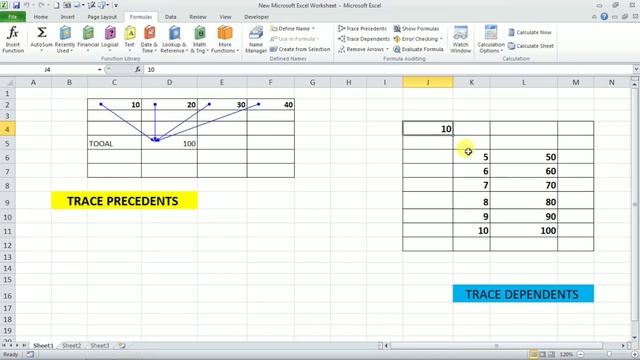The width and height of the screenshot is (640, 360).
Task: Insert a new worksheet tab
Action: tap(122, 346)
